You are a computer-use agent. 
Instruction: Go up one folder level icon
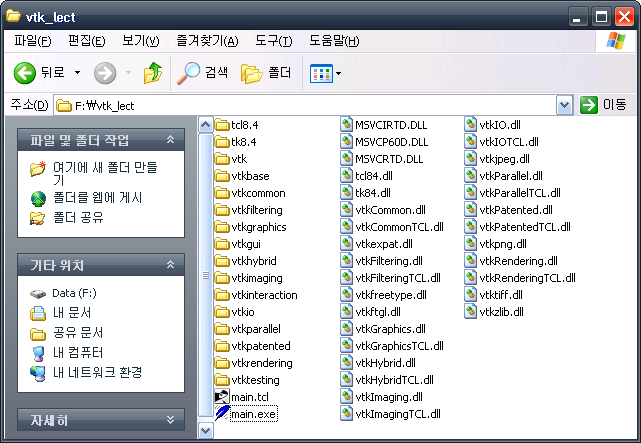pyautogui.click(x=152, y=73)
